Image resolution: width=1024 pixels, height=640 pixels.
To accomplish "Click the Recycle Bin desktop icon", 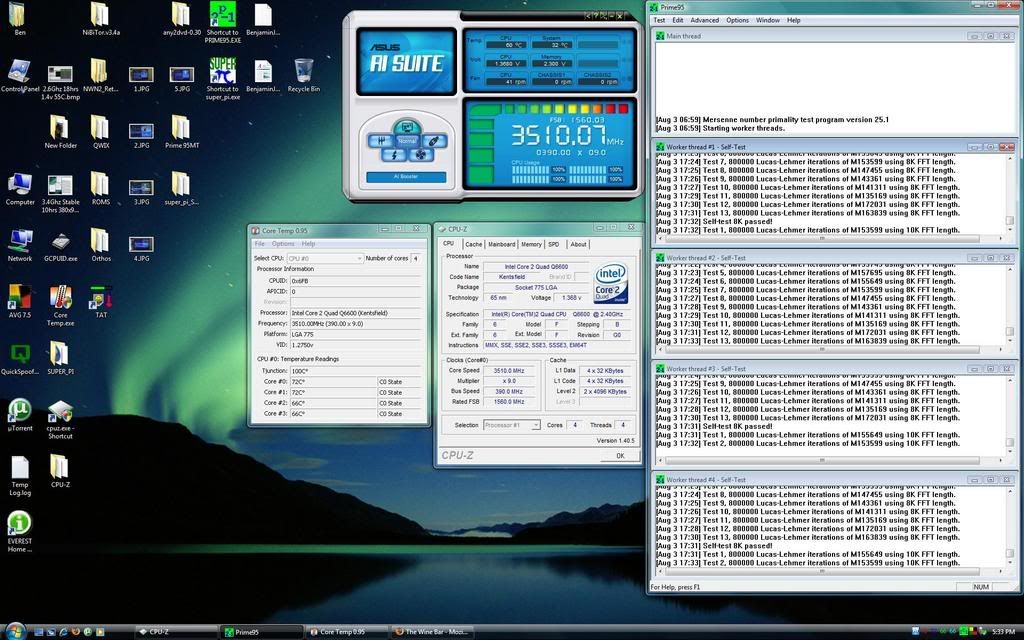I will 304,76.
